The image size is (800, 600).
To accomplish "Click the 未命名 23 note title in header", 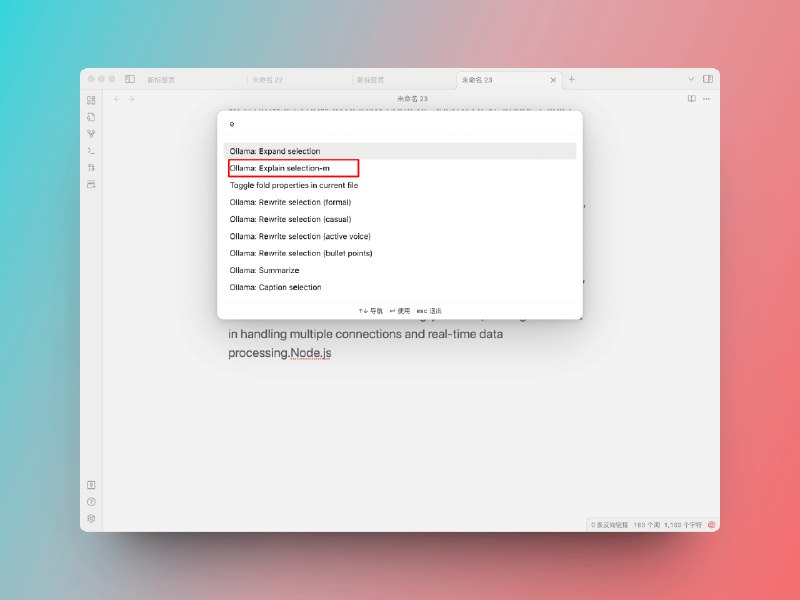I will point(412,99).
